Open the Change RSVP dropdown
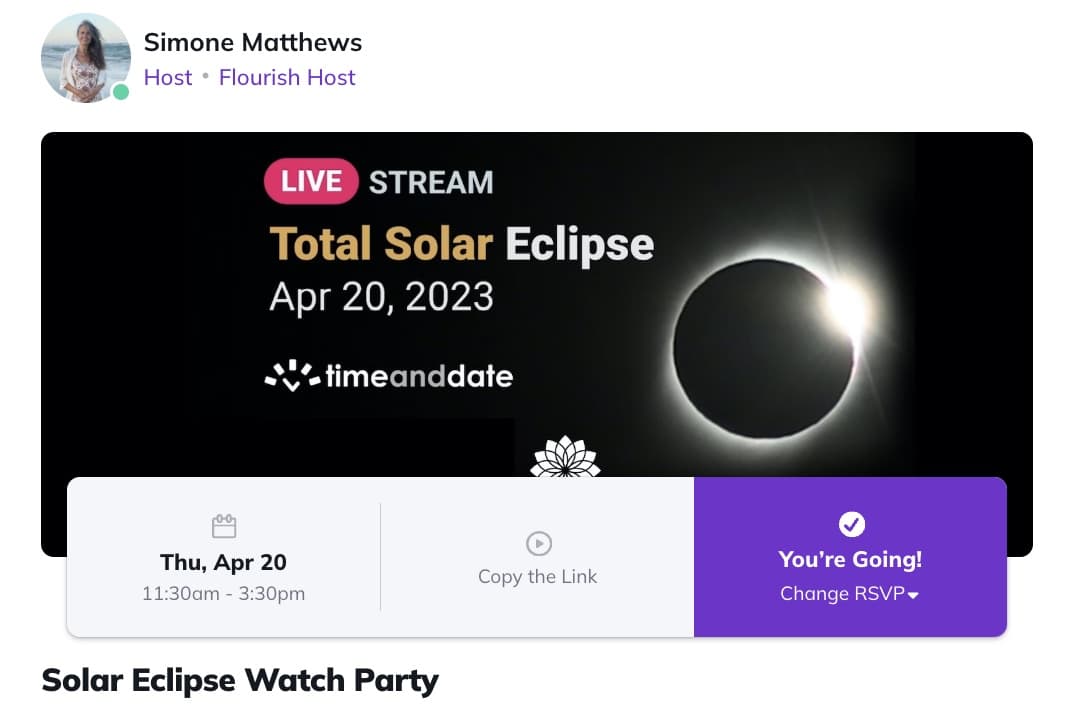 [x=842, y=594]
